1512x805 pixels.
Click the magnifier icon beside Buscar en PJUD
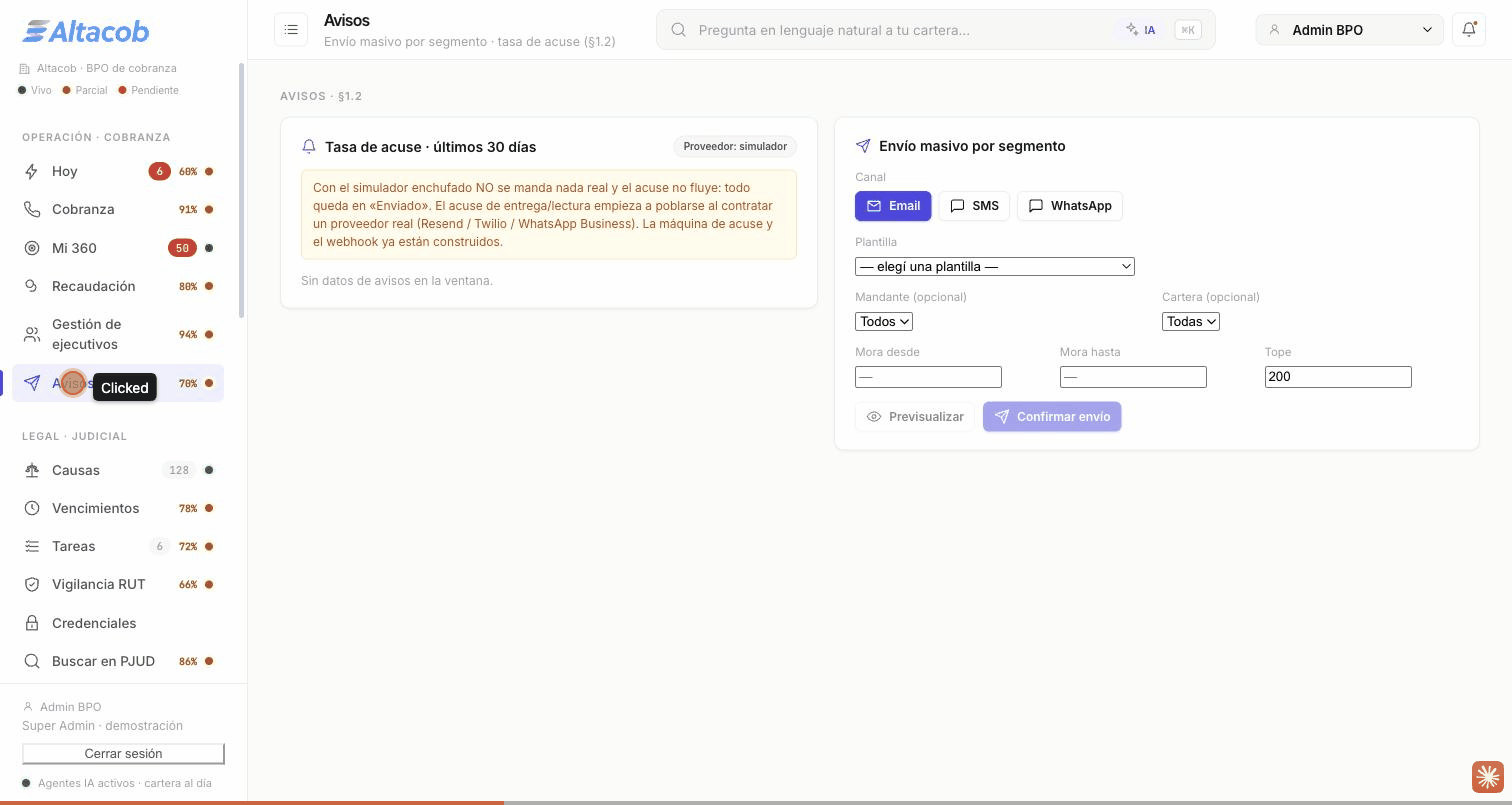[32, 661]
